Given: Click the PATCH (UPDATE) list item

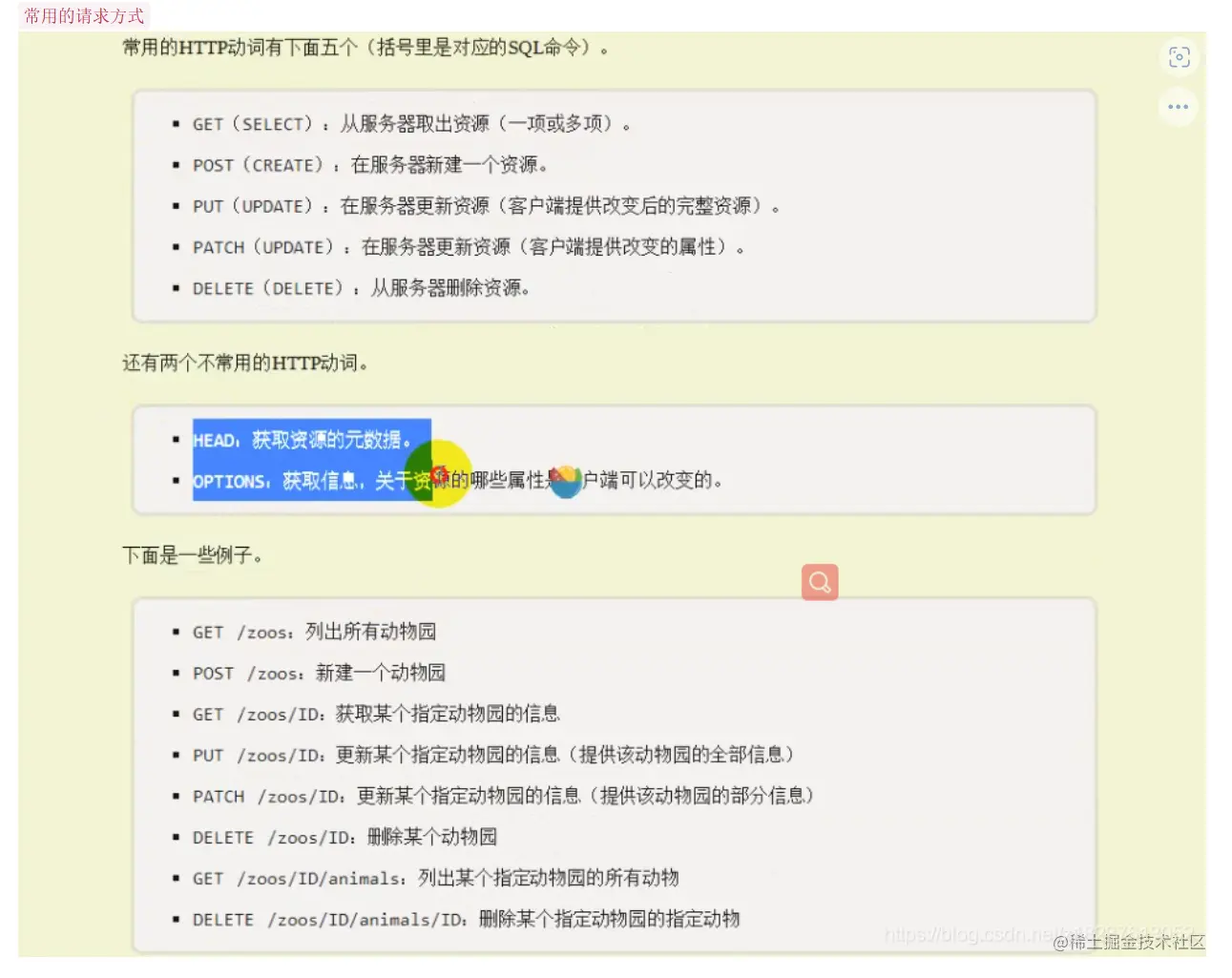Looking at the screenshot, I should tap(469, 247).
